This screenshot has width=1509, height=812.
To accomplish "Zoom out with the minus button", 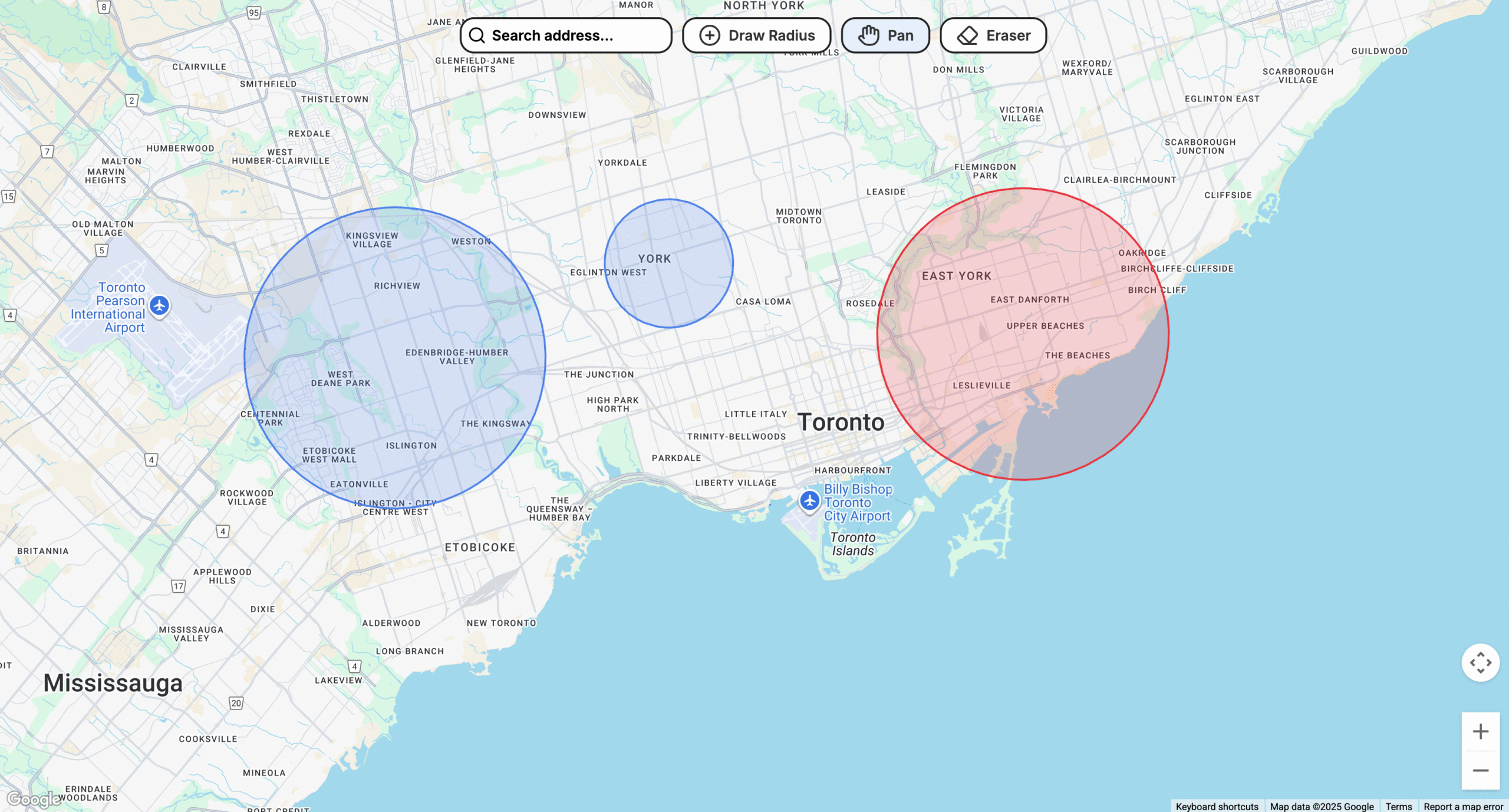I will point(1480,770).
